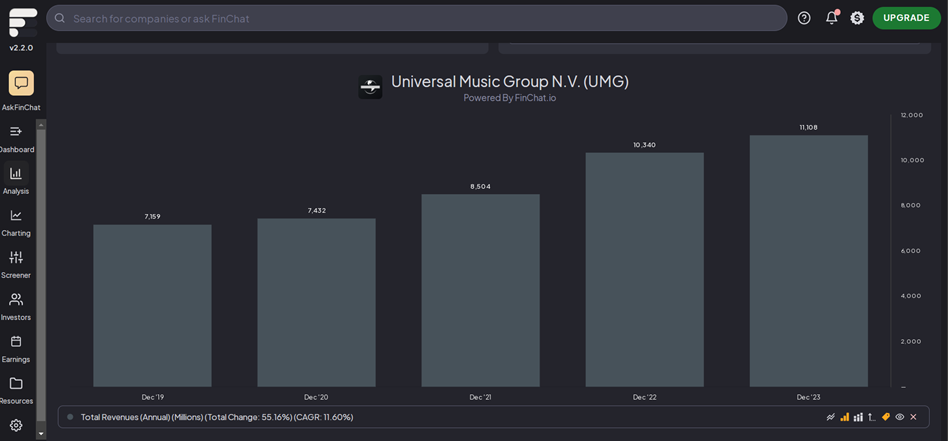Click the UPGRADE button
Viewport: 948px width, 441px height.
906,18
